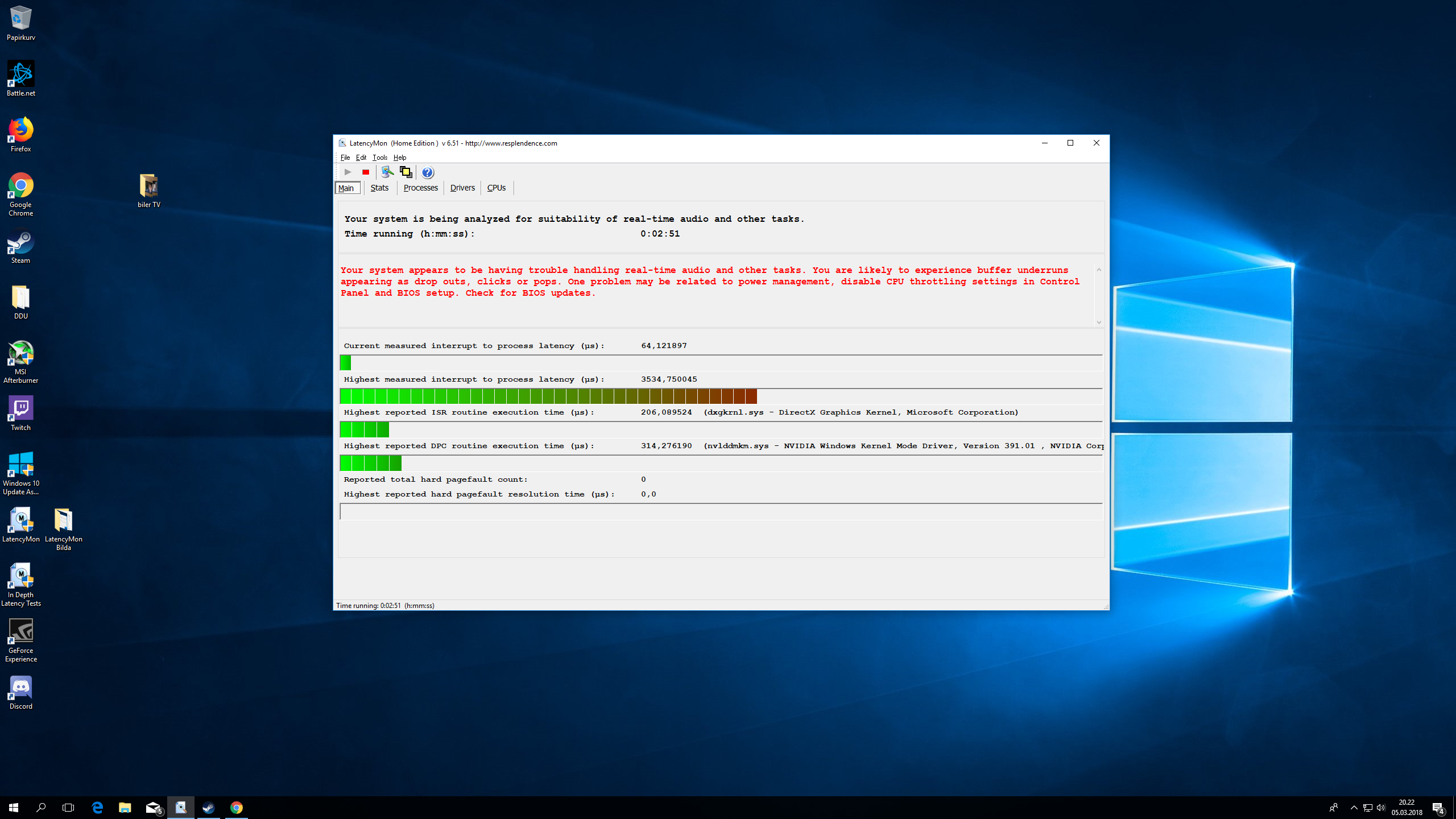Click the Chrome taskbar button
The height and width of the screenshot is (819, 1456).
point(237,808)
